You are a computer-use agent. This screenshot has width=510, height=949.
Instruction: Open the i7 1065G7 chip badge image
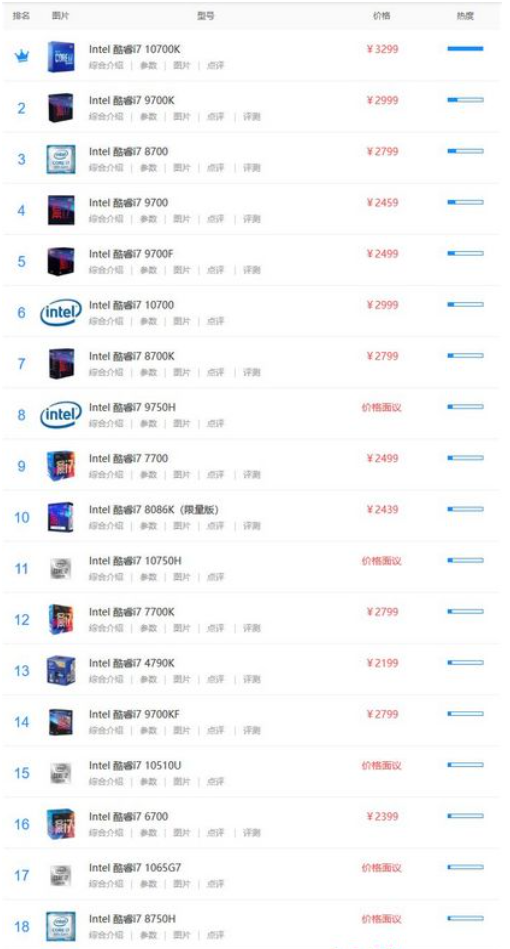[x=61, y=875]
